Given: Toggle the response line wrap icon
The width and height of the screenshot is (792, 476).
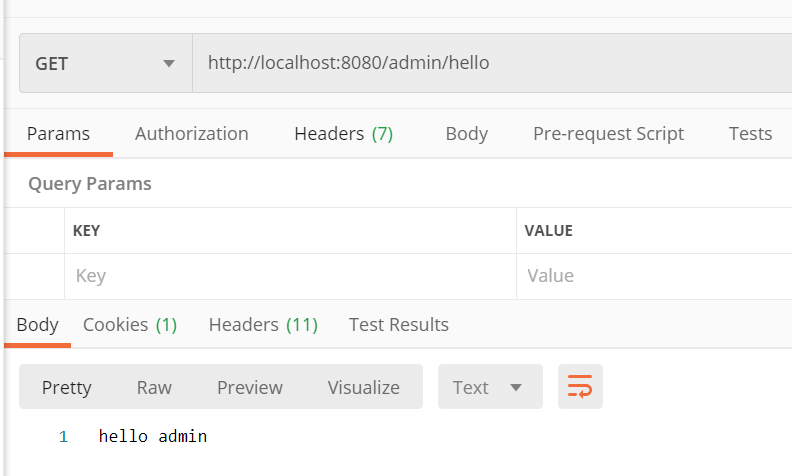Looking at the screenshot, I should 580,387.
